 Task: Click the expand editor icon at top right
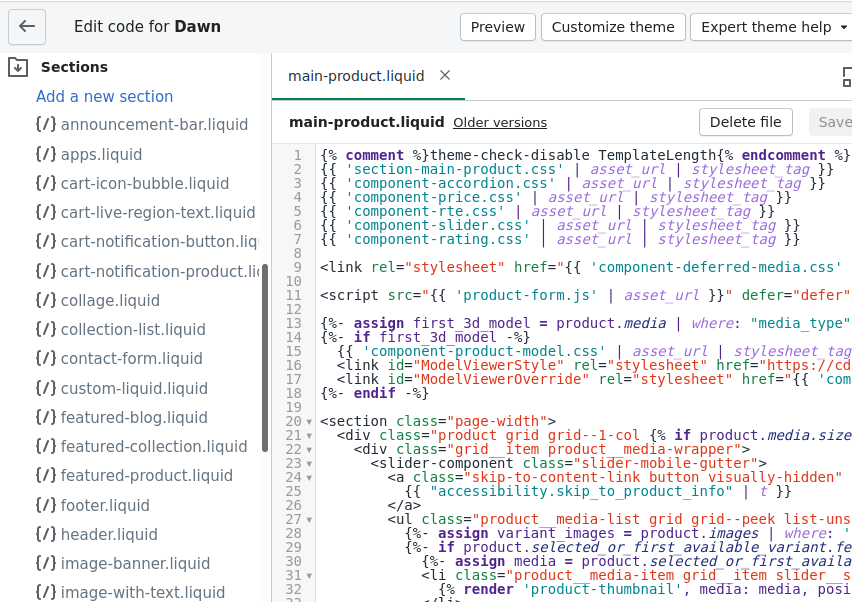point(846,77)
